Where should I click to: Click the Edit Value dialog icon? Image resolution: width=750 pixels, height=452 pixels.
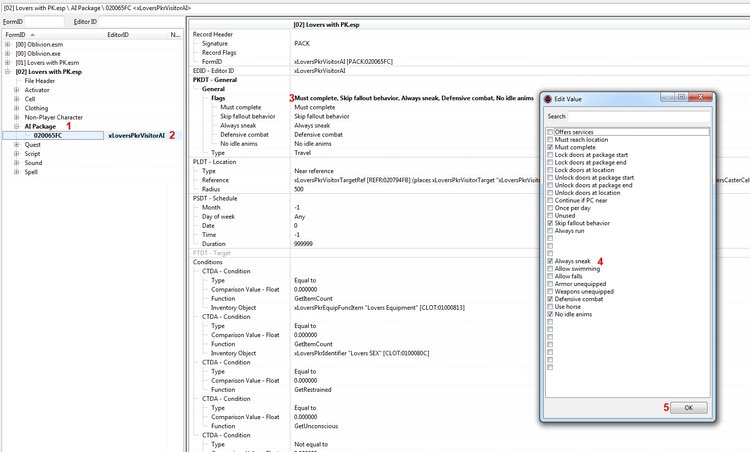click(548, 99)
